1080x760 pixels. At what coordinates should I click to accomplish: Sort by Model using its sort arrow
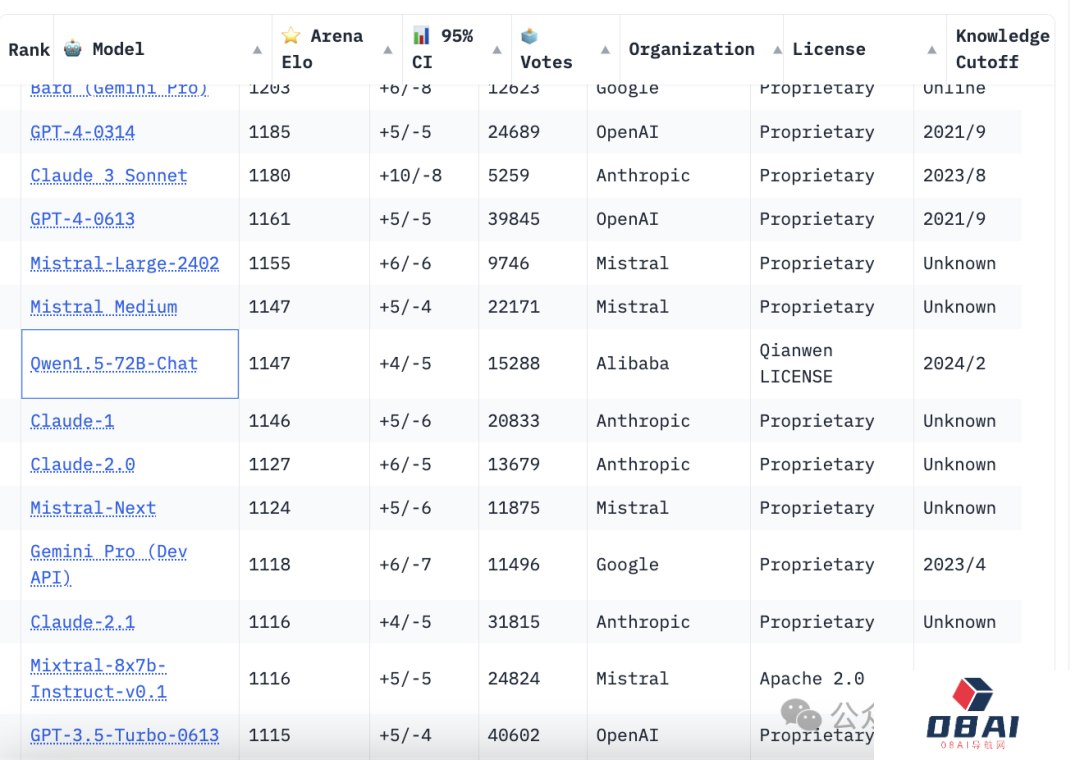[258, 50]
